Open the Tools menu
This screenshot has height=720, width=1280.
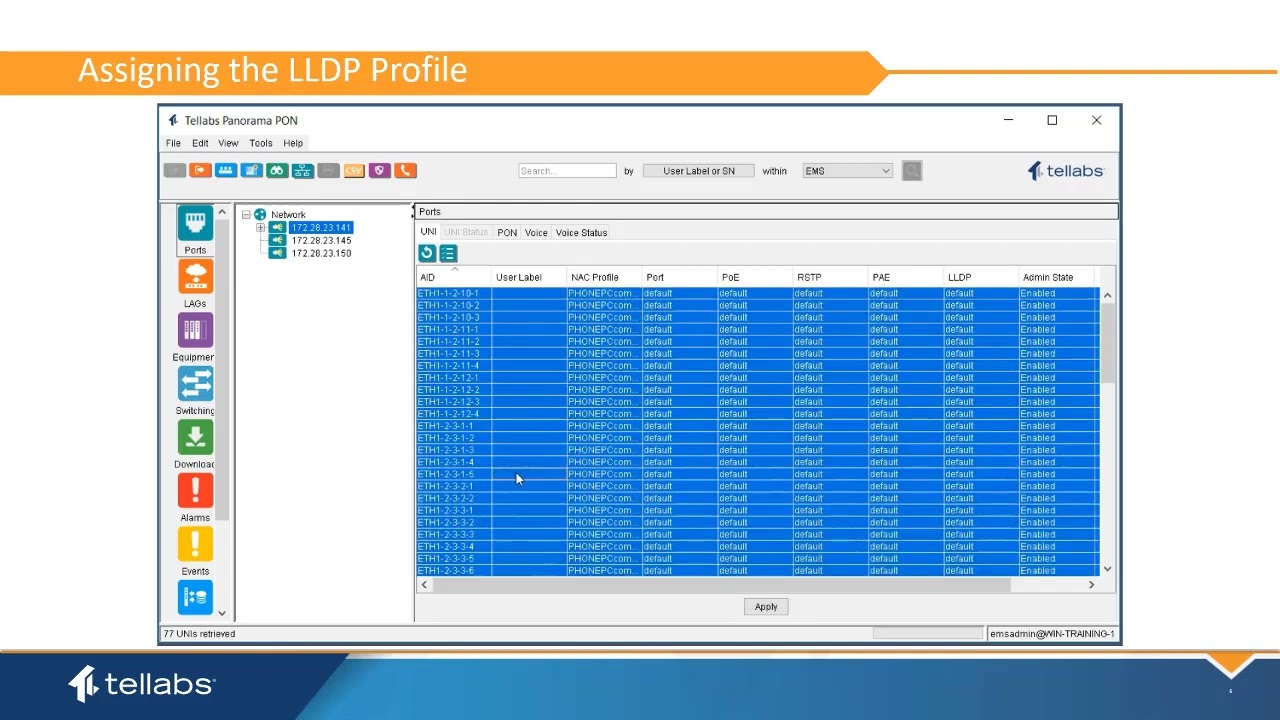point(260,143)
